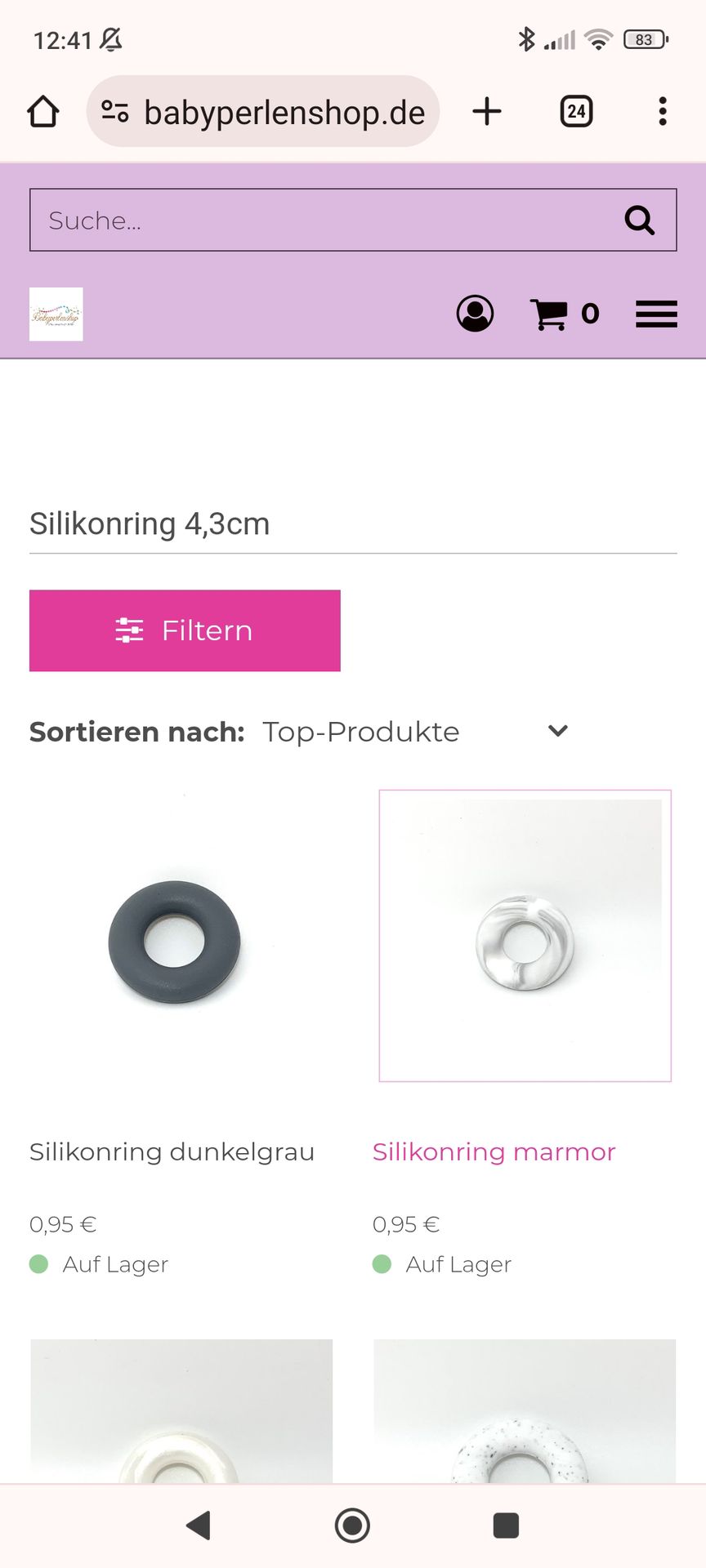
Task: Tap the site info icon in address bar
Action: click(115, 111)
